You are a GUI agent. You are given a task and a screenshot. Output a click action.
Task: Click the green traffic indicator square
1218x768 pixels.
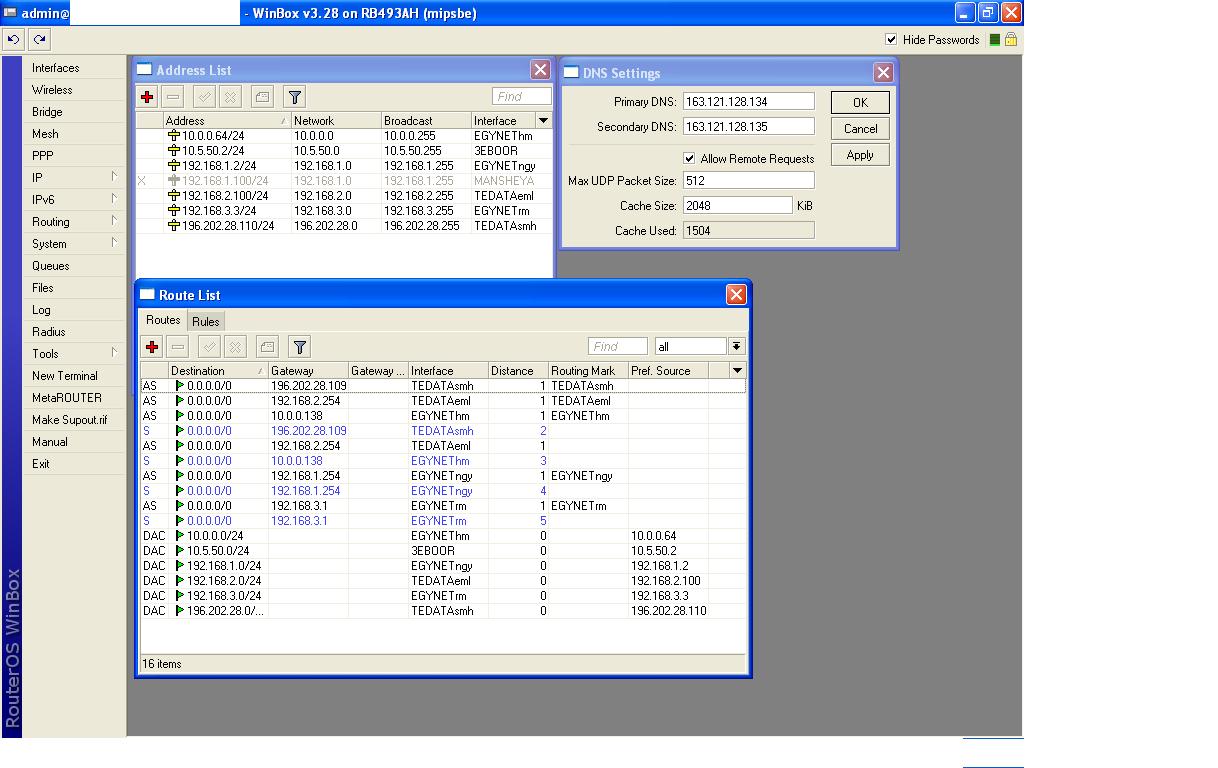coord(994,40)
